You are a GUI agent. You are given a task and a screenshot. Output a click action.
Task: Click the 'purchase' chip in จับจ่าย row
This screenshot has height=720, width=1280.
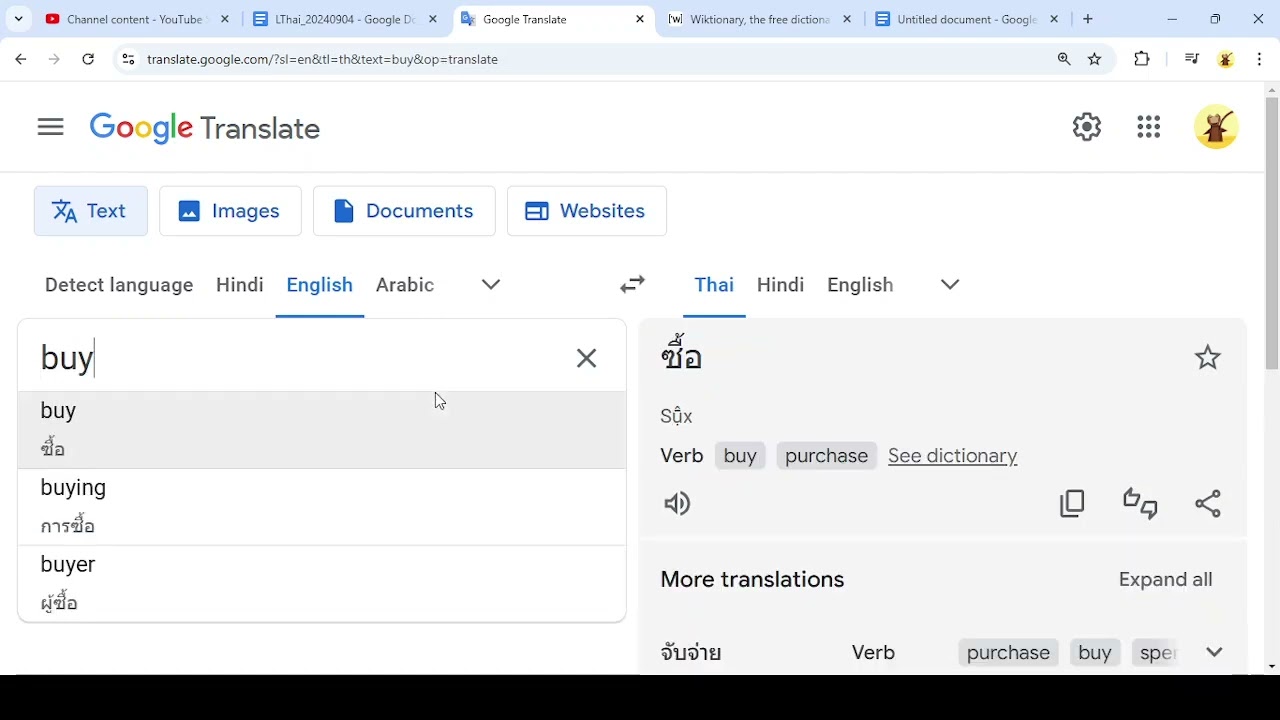pos(1008,653)
